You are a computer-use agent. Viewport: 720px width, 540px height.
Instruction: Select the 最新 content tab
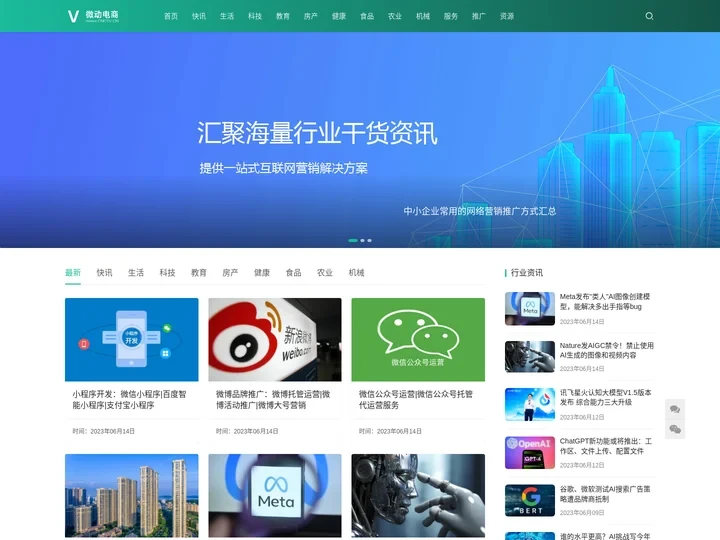tap(73, 273)
